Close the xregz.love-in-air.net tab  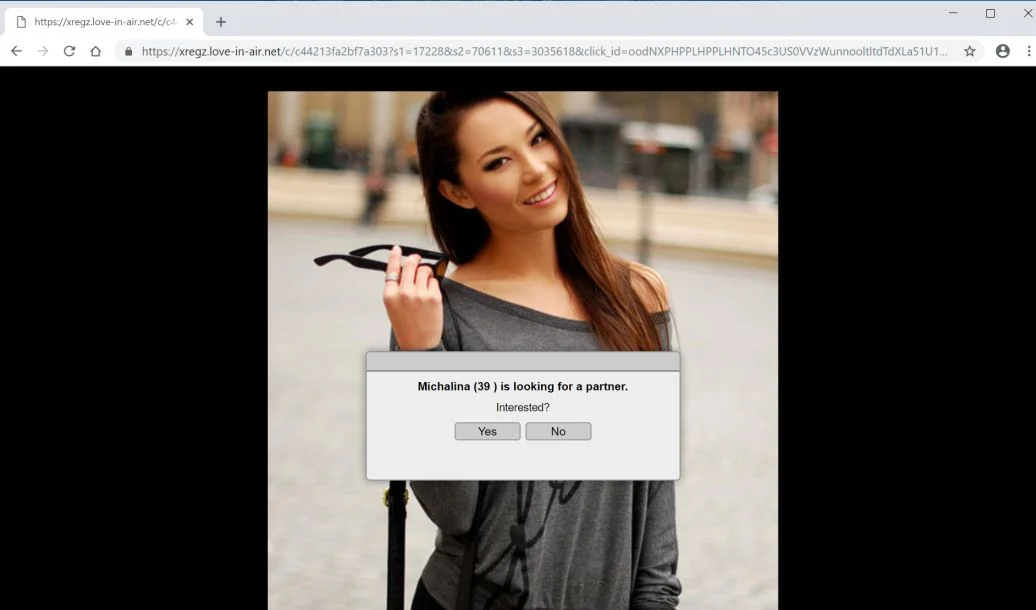point(190,22)
